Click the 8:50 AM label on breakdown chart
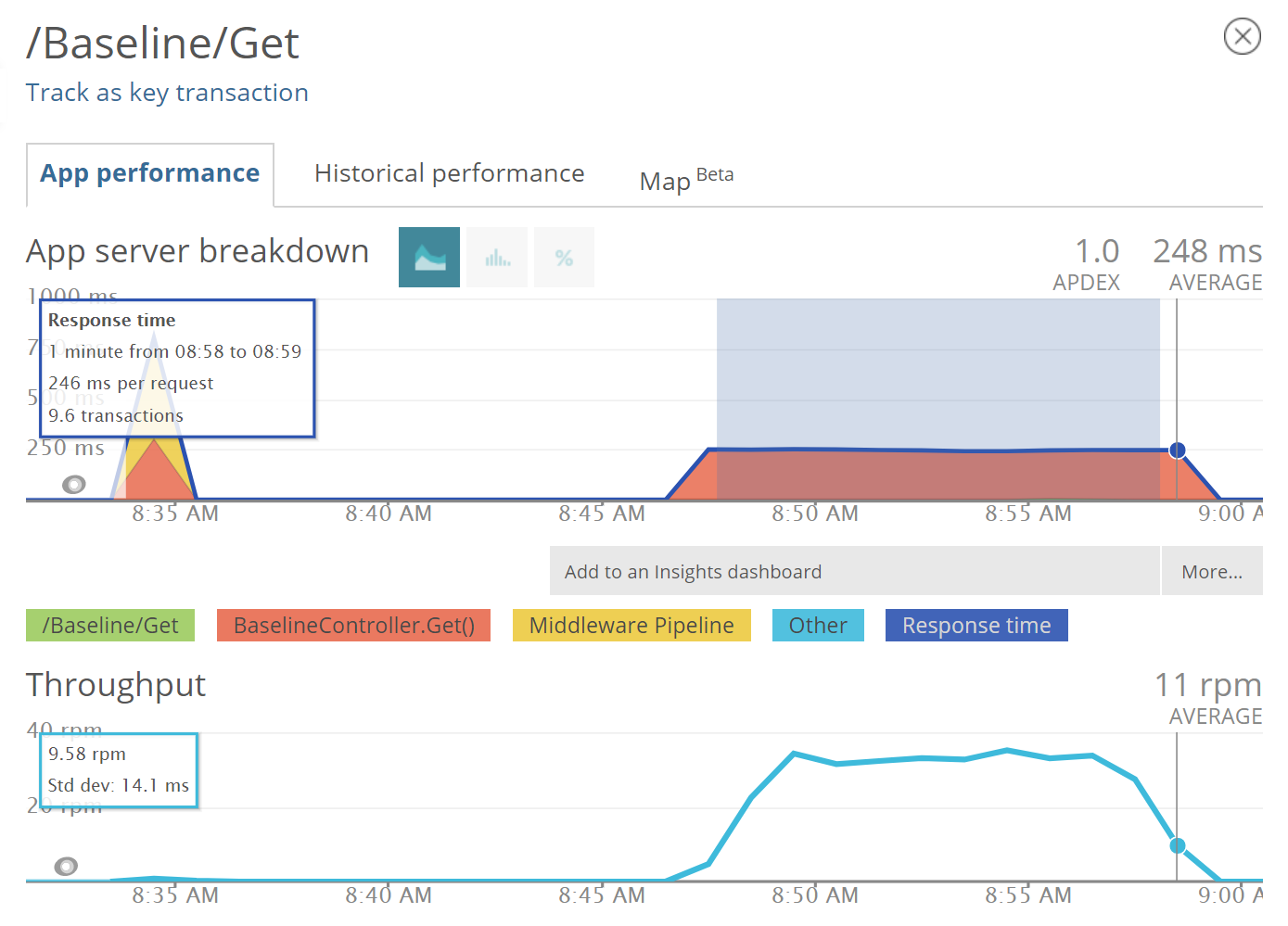 [x=815, y=514]
